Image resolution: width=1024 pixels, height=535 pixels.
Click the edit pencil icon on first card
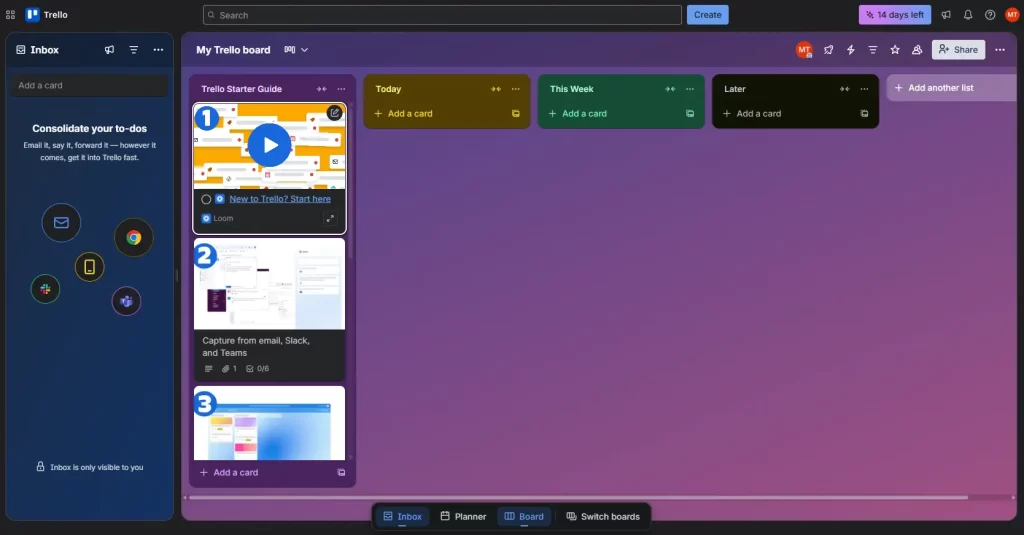click(334, 113)
